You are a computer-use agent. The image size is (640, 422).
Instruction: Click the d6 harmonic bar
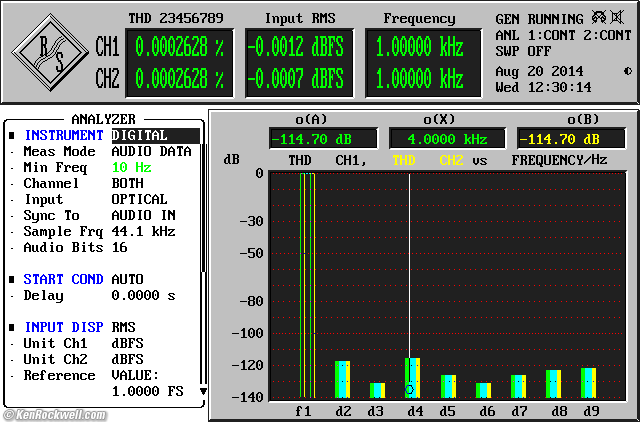483,390
